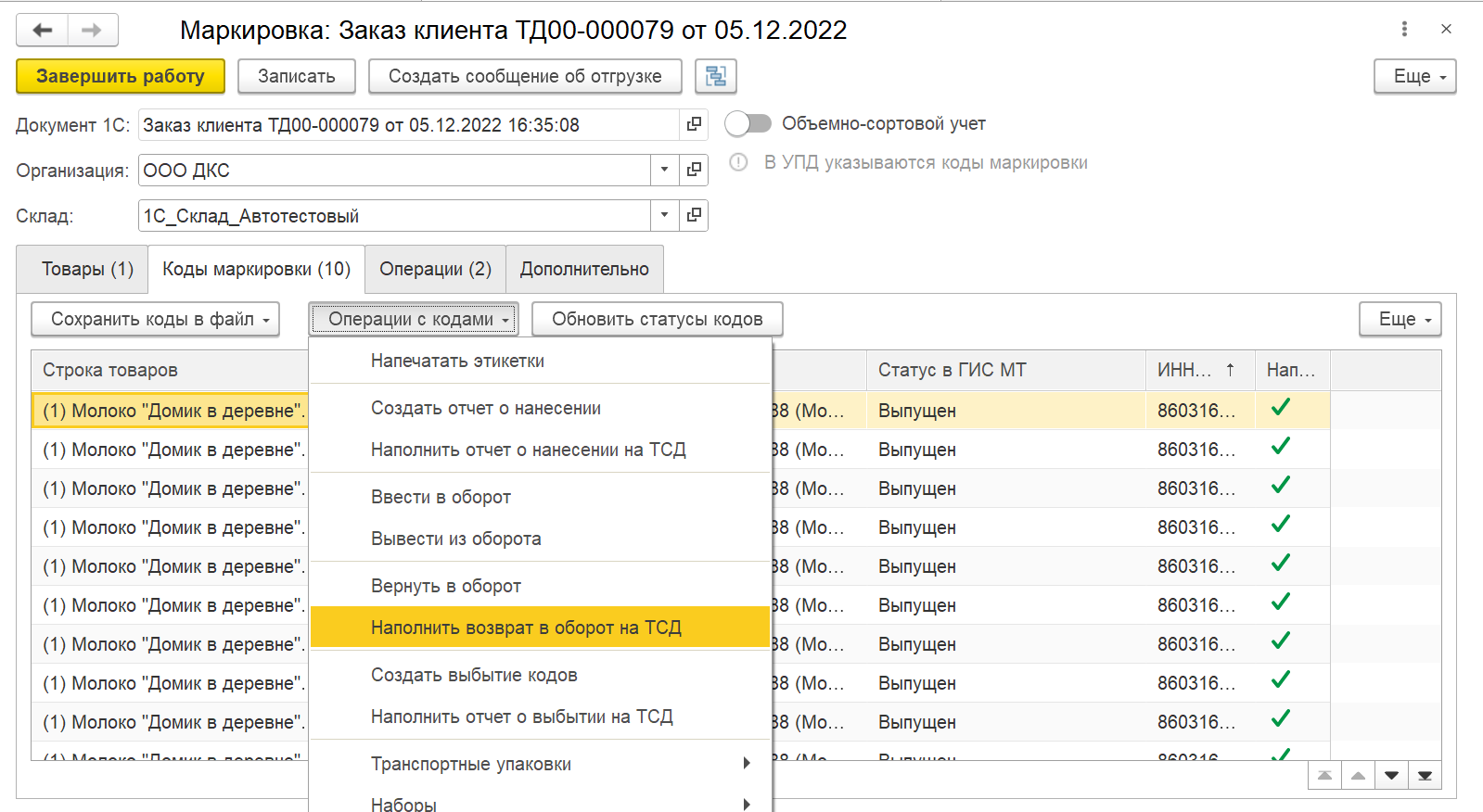The height and width of the screenshot is (812, 1483).
Task: Close the Маркировка form with the X
Action: pos(1446,30)
